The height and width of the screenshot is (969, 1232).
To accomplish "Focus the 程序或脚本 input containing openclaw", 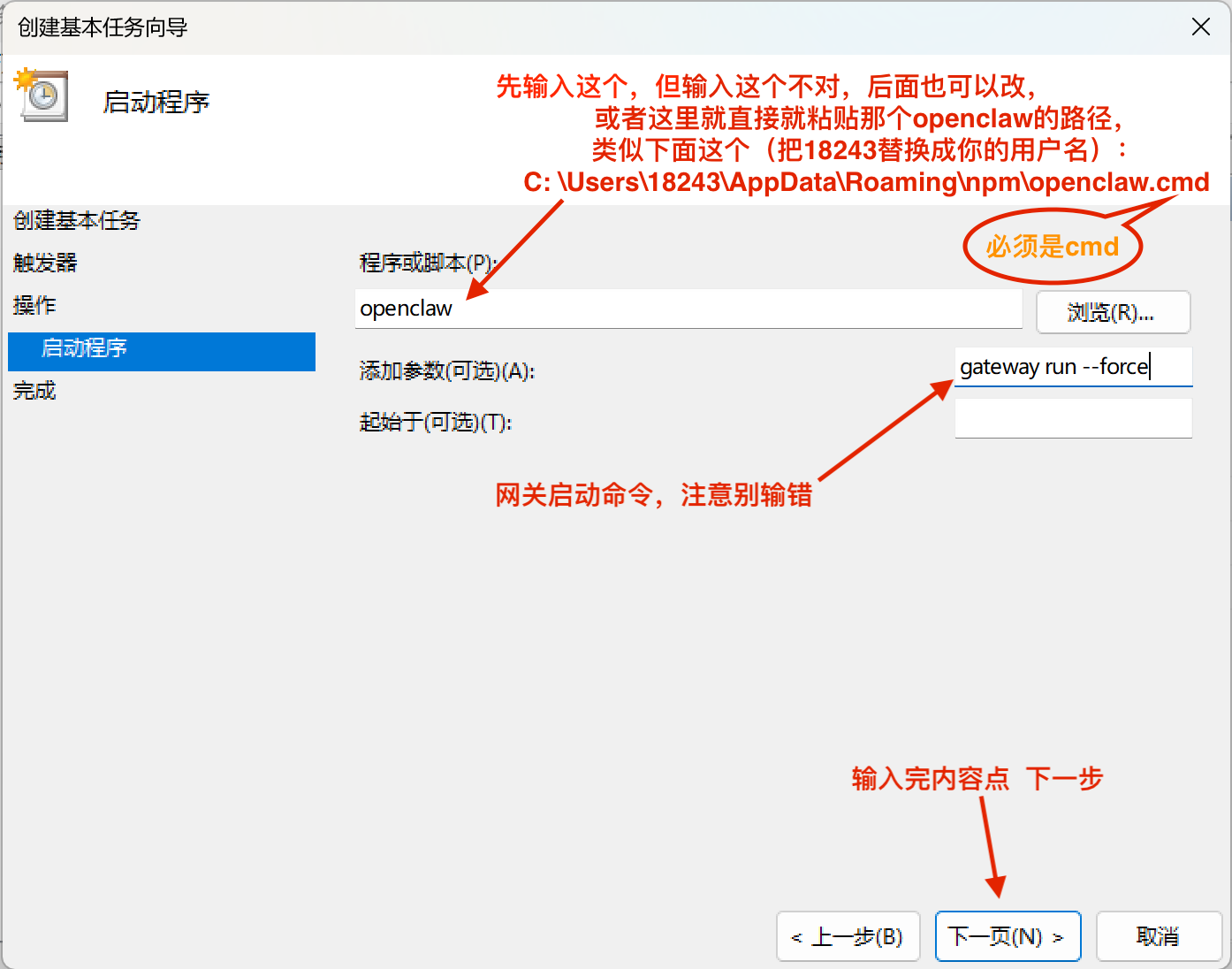I will 688,309.
